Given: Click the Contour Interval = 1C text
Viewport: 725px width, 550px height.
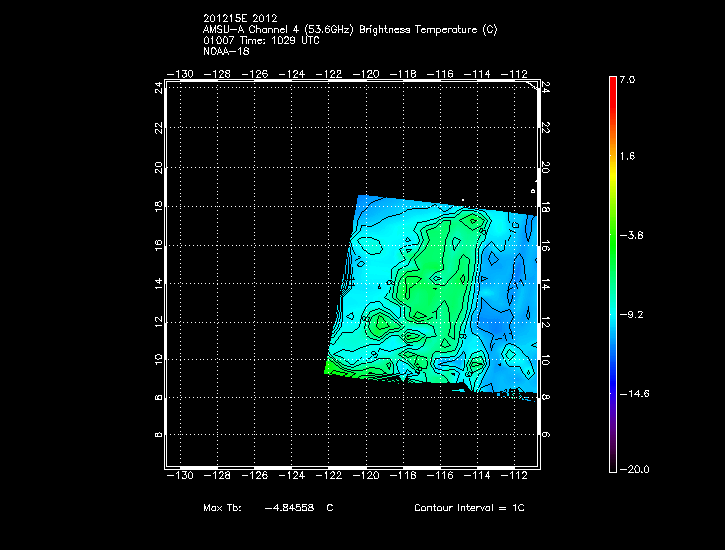Looking at the screenshot, I should [x=469, y=508].
